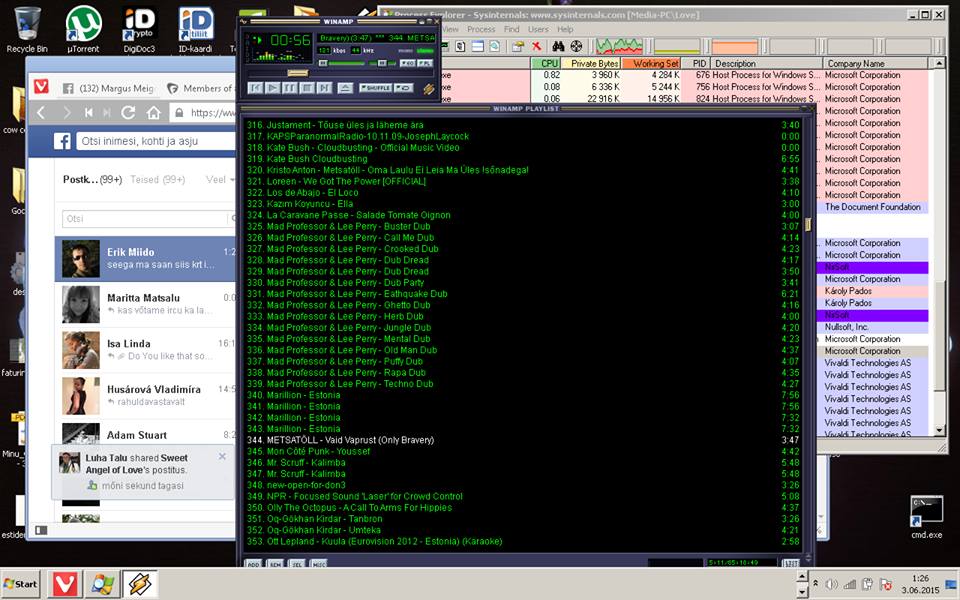Image resolution: width=960 pixels, height=600 pixels.
Task: Sort by CPU column header
Action: [x=546, y=63]
